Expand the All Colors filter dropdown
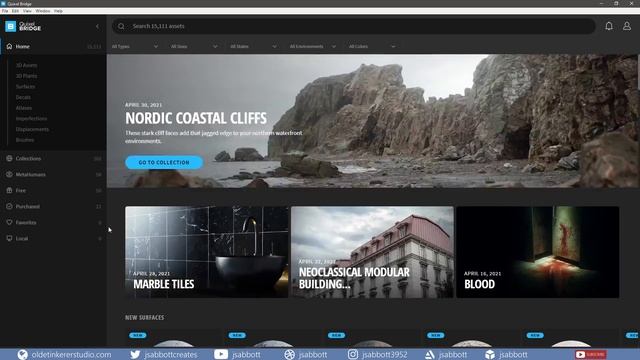This screenshot has width=640, height=360. point(372,47)
